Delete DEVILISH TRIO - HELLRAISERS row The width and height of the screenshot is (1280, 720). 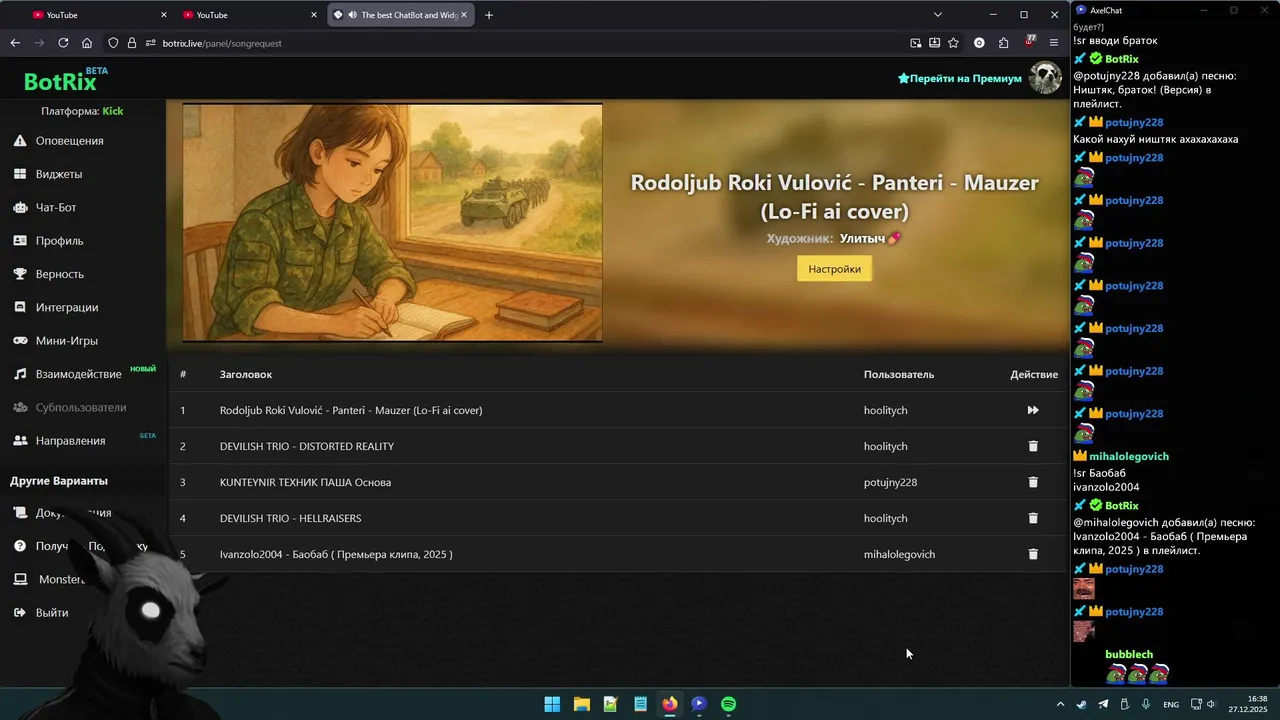click(1033, 518)
